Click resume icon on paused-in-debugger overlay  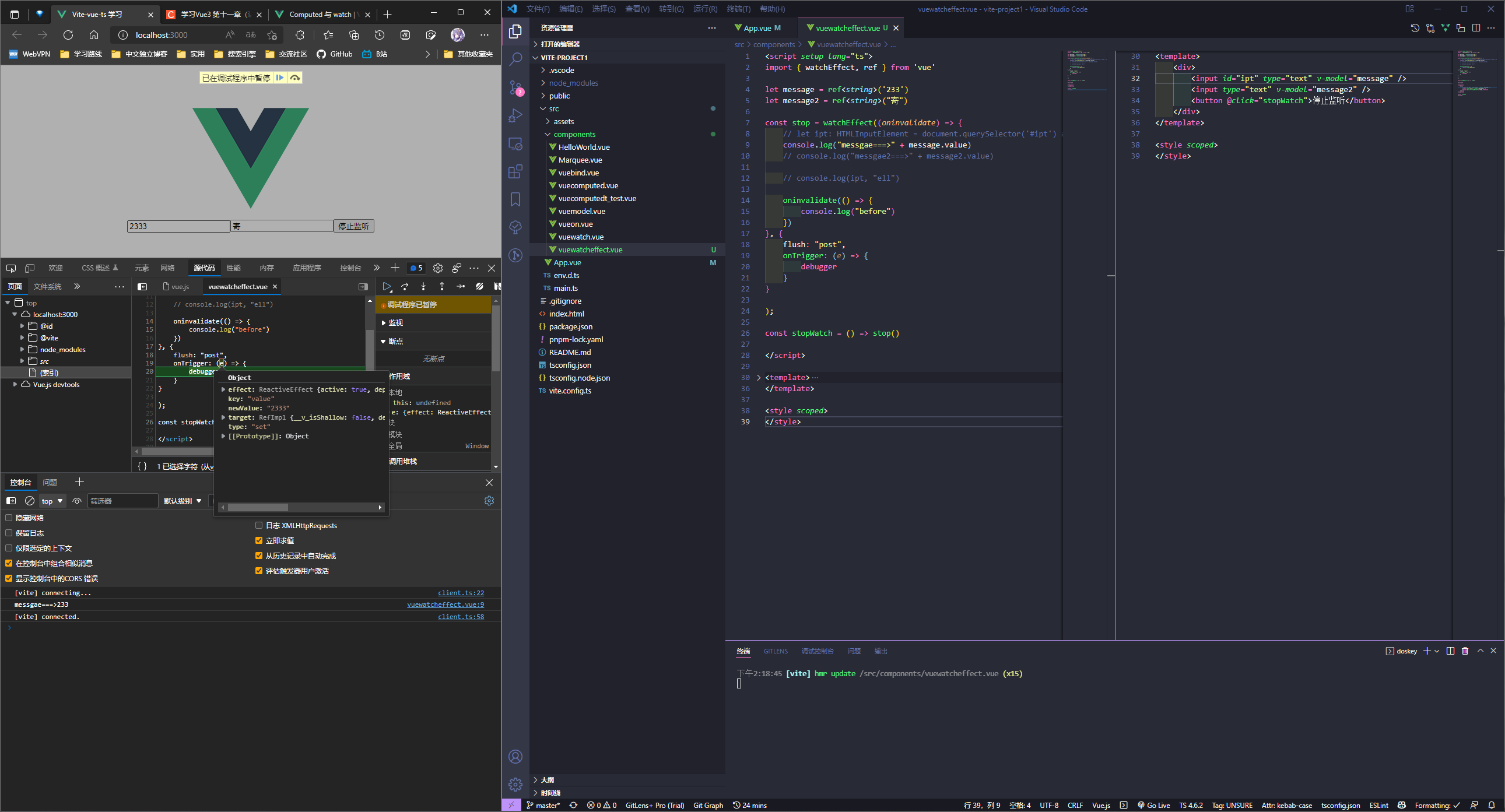tap(280, 78)
